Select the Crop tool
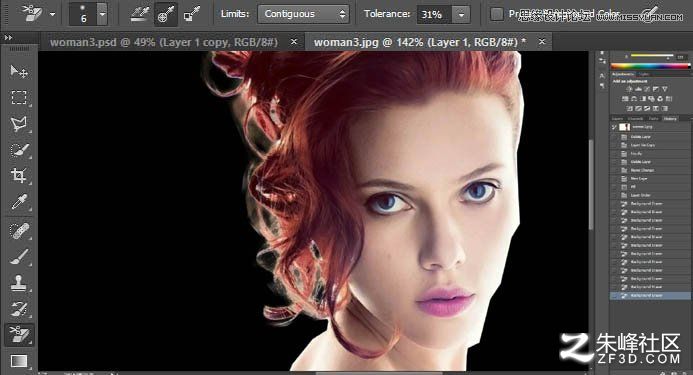Image resolution: width=693 pixels, height=375 pixels. tap(18, 176)
